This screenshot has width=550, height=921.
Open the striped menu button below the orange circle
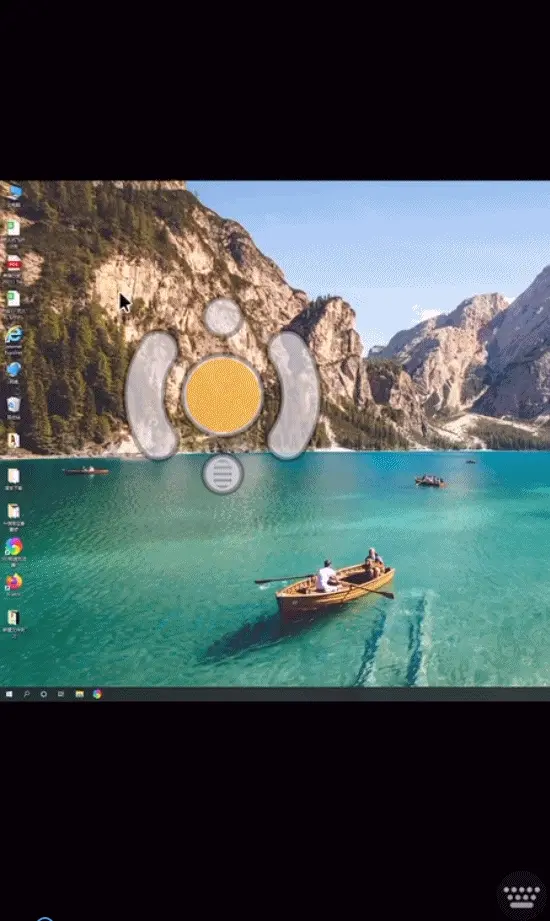coord(223,473)
